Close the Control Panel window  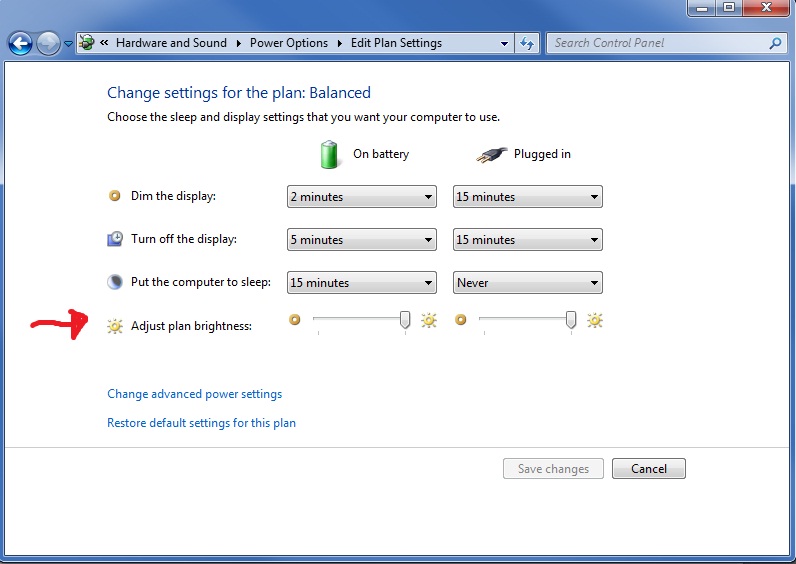tap(766, 8)
